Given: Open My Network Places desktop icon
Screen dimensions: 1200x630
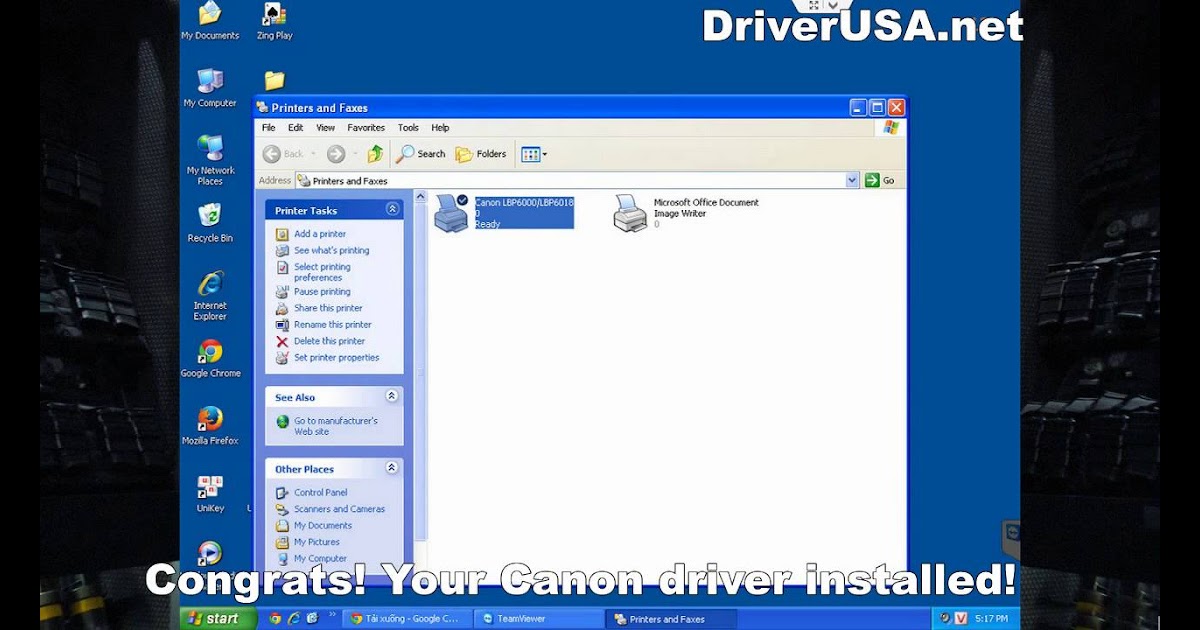Looking at the screenshot, I should 210,161.
